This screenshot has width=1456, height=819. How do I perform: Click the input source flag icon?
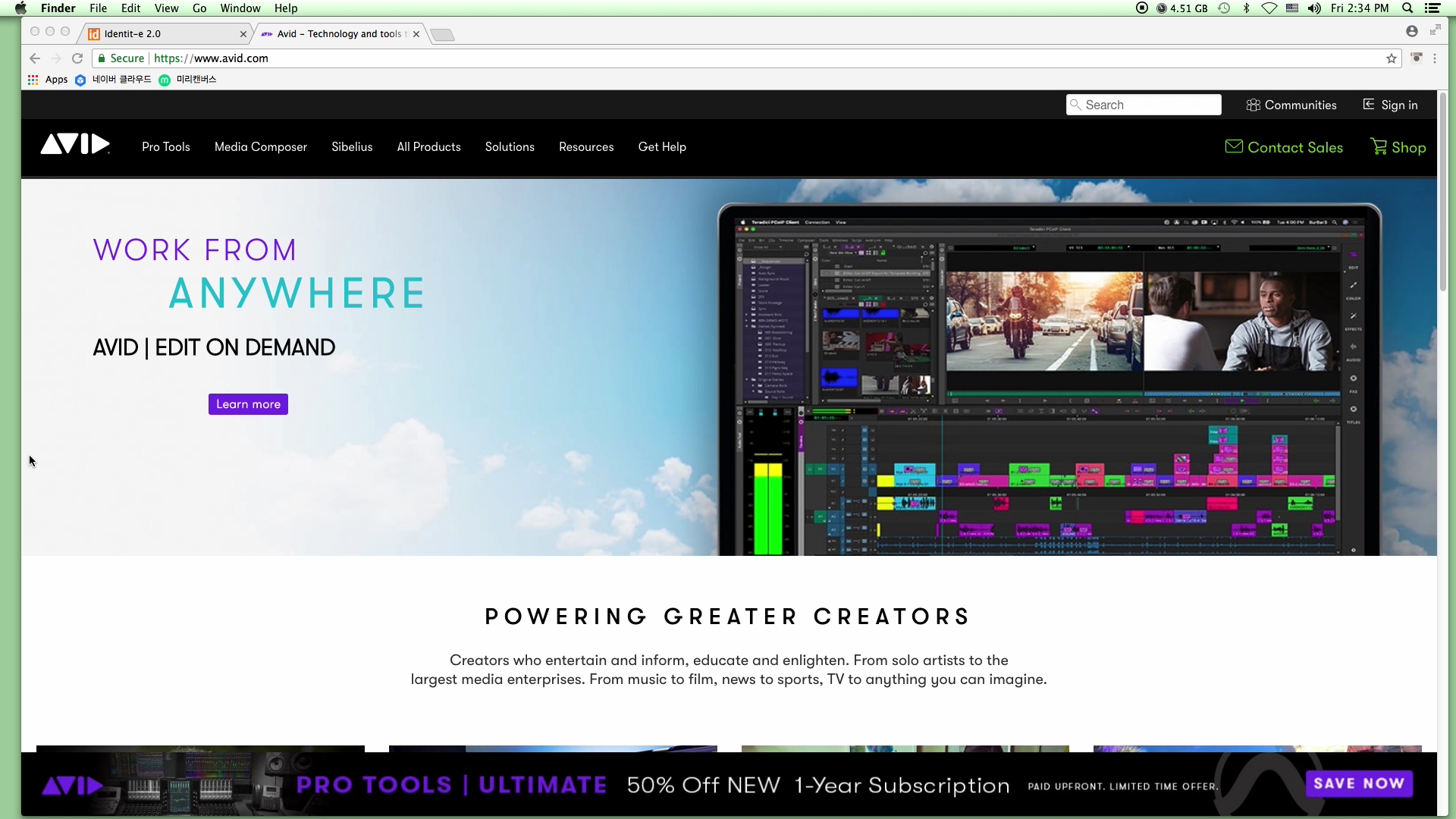tap(1292, 8)
